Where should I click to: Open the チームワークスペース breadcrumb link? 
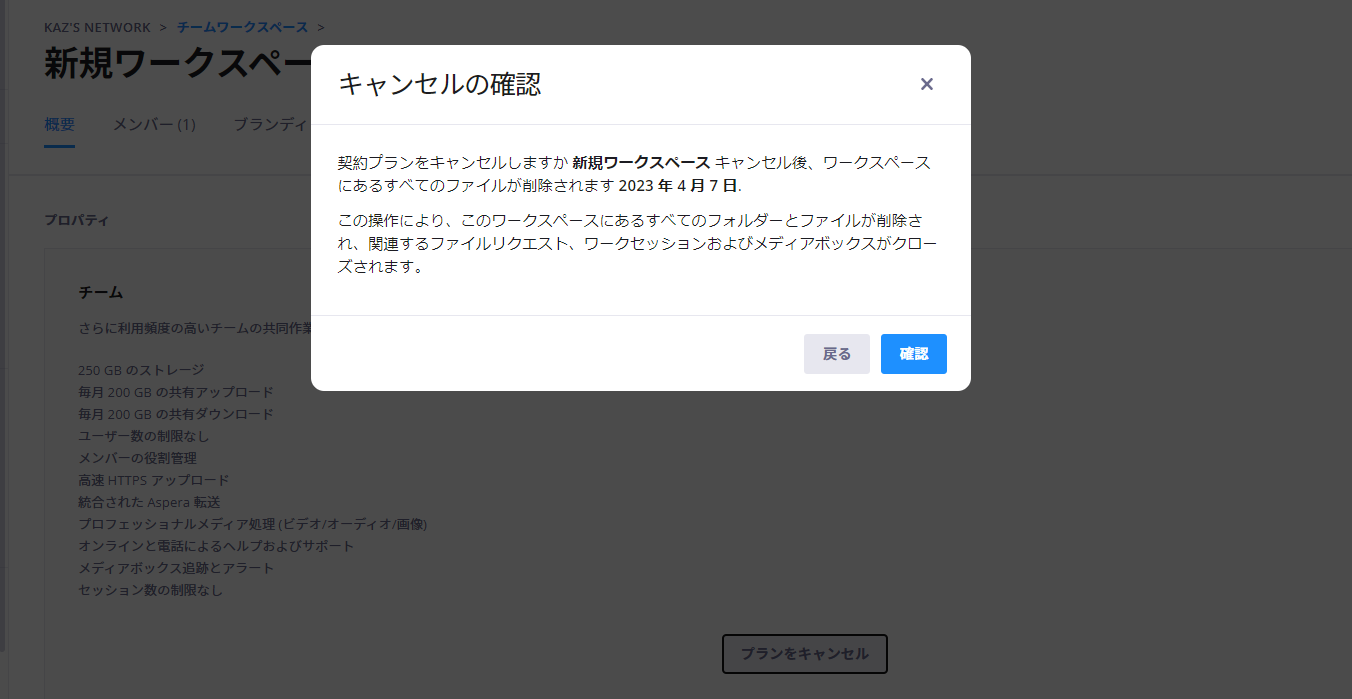(x=243, y=27)
